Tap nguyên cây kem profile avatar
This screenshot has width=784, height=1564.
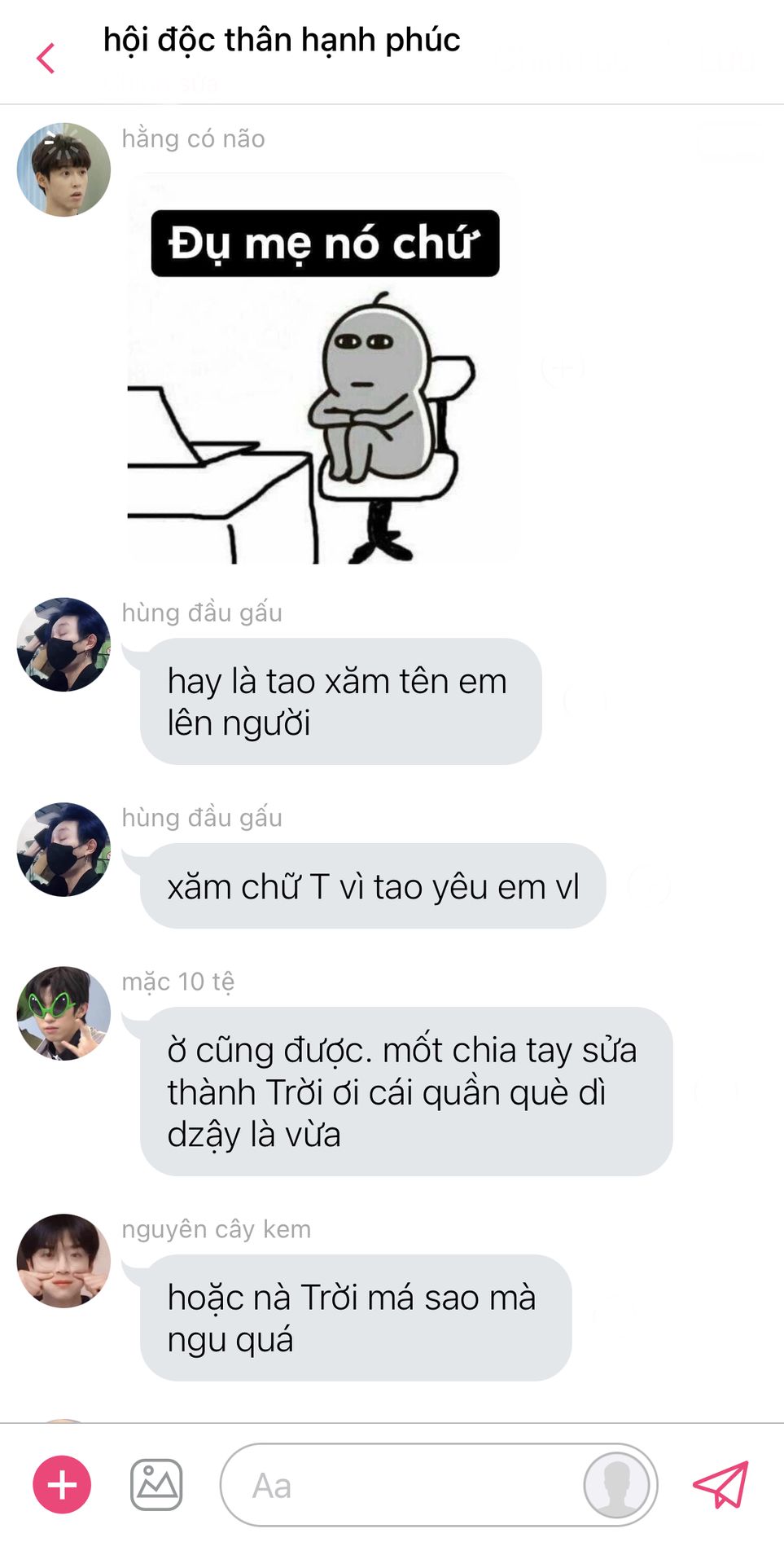tap(64, 1261)
